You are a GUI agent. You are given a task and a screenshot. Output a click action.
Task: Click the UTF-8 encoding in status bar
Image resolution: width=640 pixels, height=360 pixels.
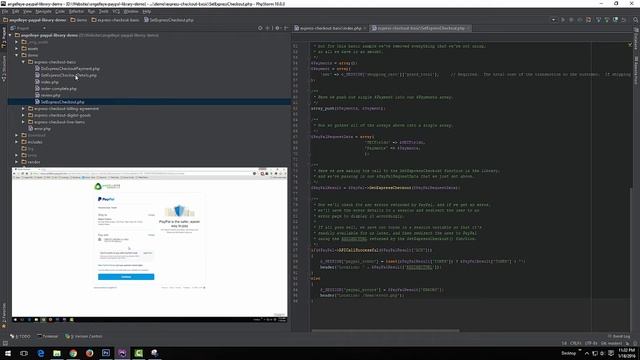coord(591,343)
